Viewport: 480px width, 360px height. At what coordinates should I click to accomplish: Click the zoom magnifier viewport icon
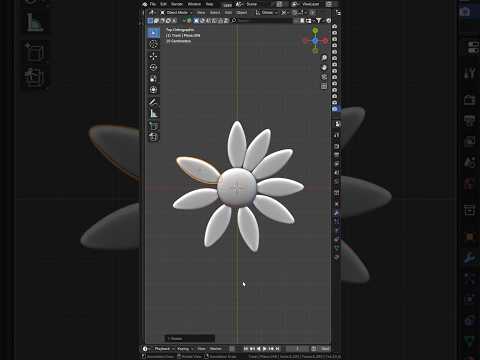pyautogui.click(x=324, y=58)
